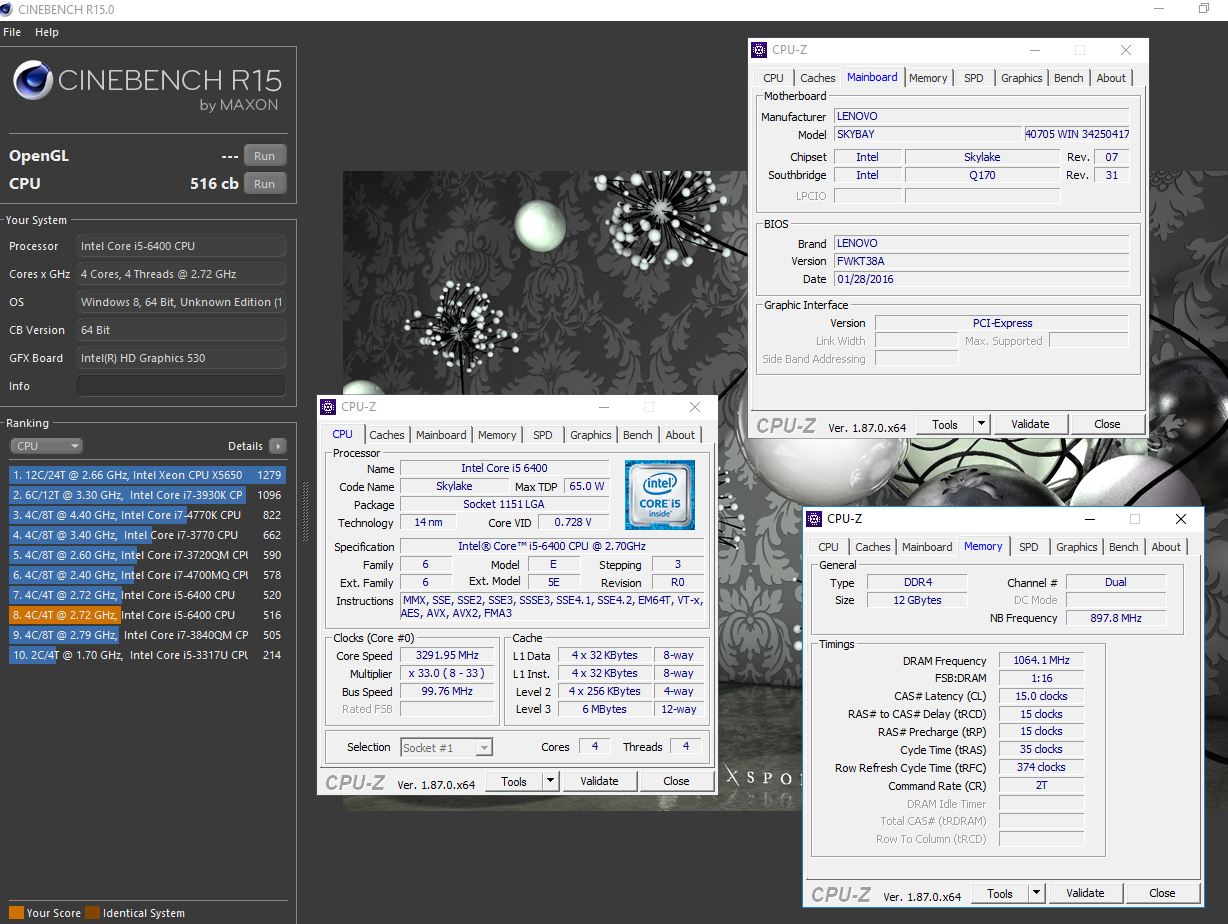Switch to SPD tab in CPU-Z Mainboard window
The image size is (1228, 924).
[974, 78]
